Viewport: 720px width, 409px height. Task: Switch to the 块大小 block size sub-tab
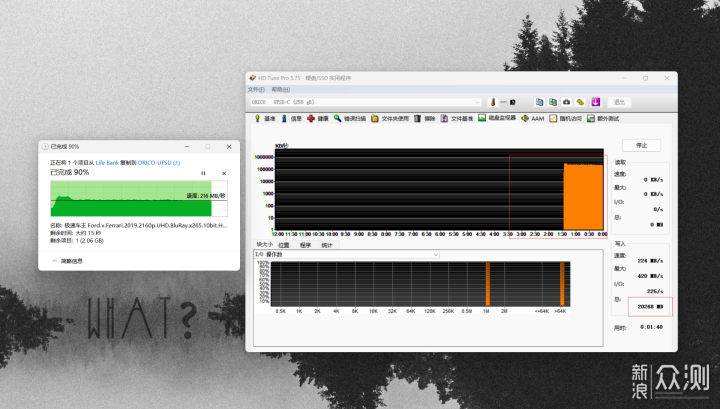(x=264, y=245)
